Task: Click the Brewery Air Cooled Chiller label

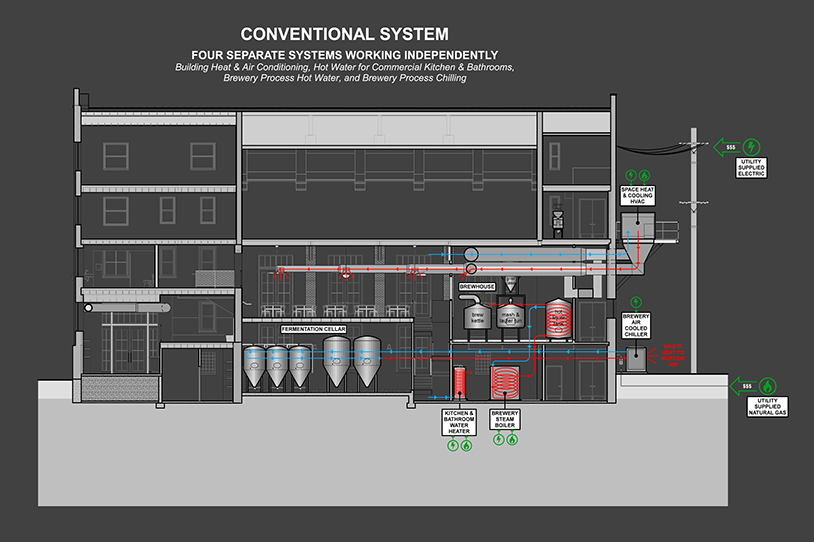Action: pyautogui.click(x=636, y=324)
